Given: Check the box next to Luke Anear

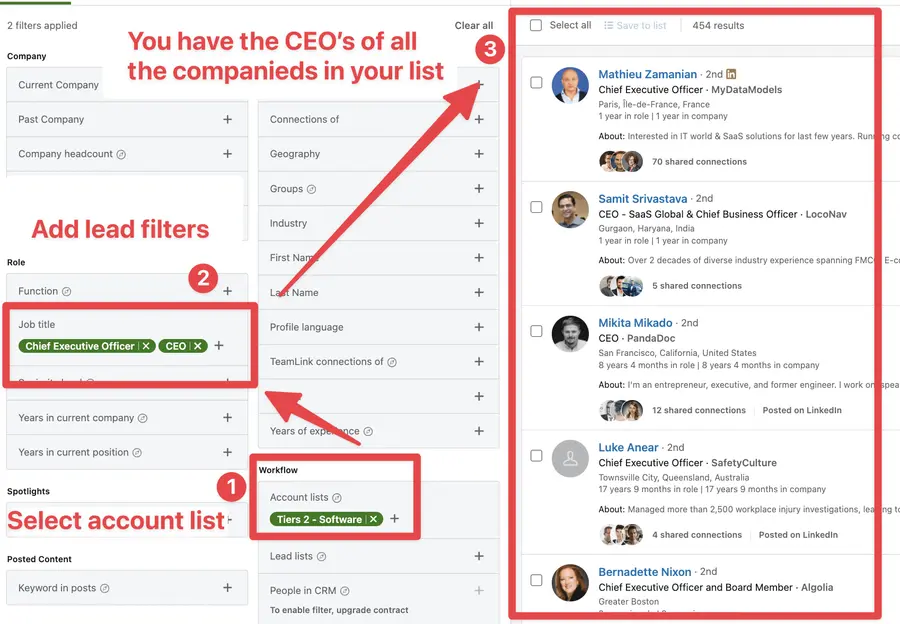Looking at the screenshot, I should coord(536,456).
